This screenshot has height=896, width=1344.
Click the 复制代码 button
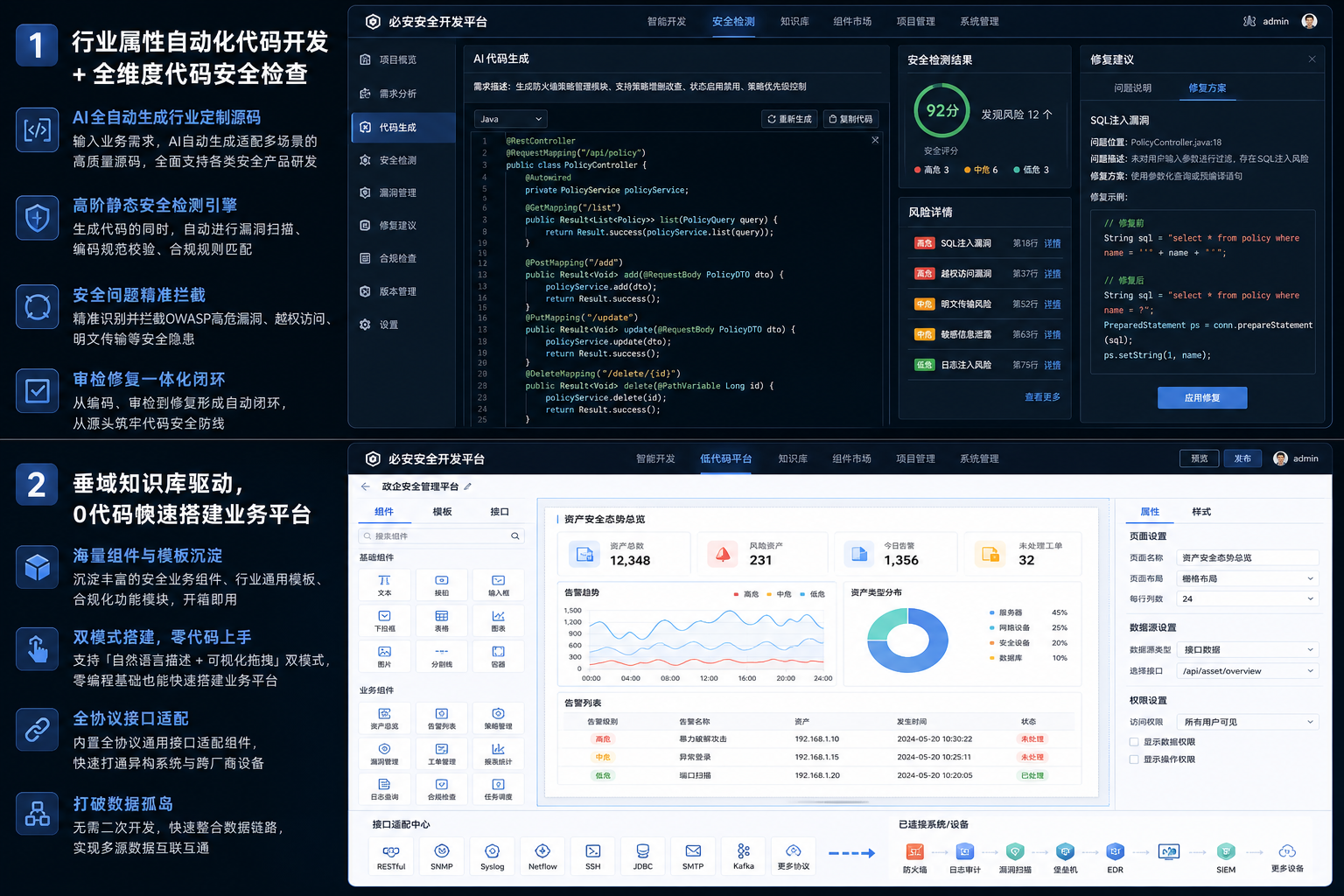[850, 119]
